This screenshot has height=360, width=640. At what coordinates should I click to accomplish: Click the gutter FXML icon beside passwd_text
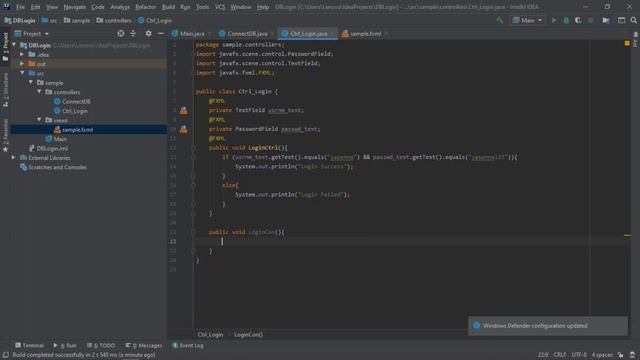tap(184, 129)
